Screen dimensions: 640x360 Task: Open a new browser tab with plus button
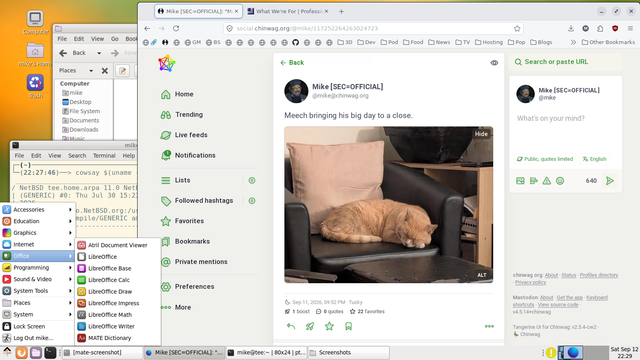[x=341, y=11]
